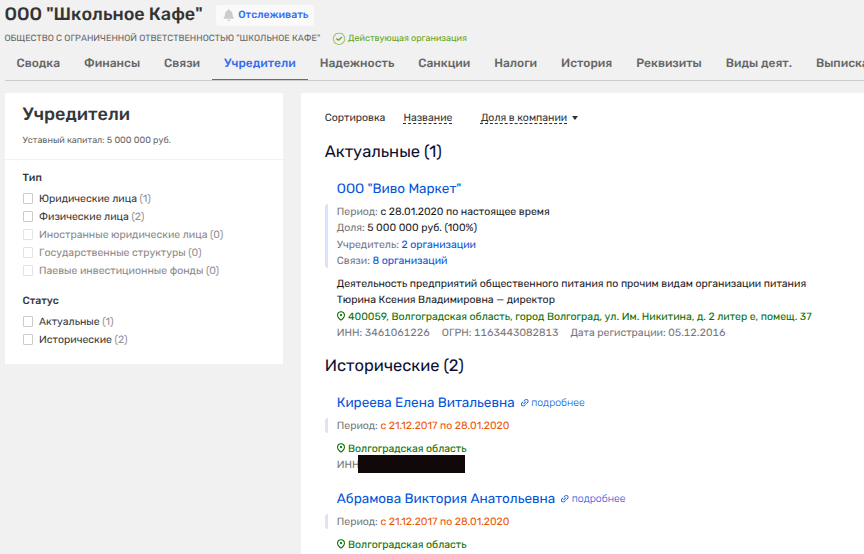
Task: Click chain link icon next to Киреева
Action: point(524,403)
